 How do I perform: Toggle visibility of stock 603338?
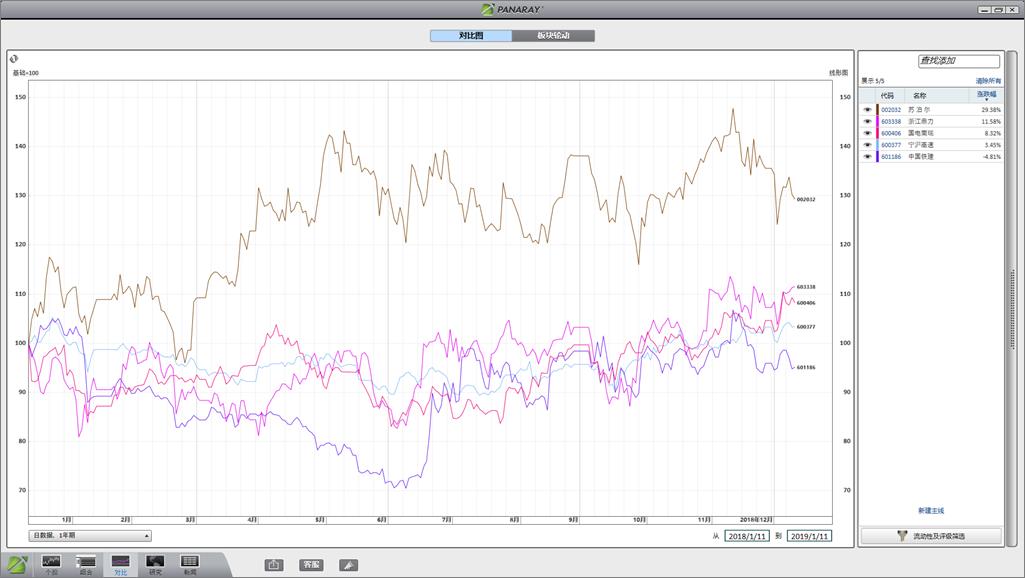coord(867,122)
